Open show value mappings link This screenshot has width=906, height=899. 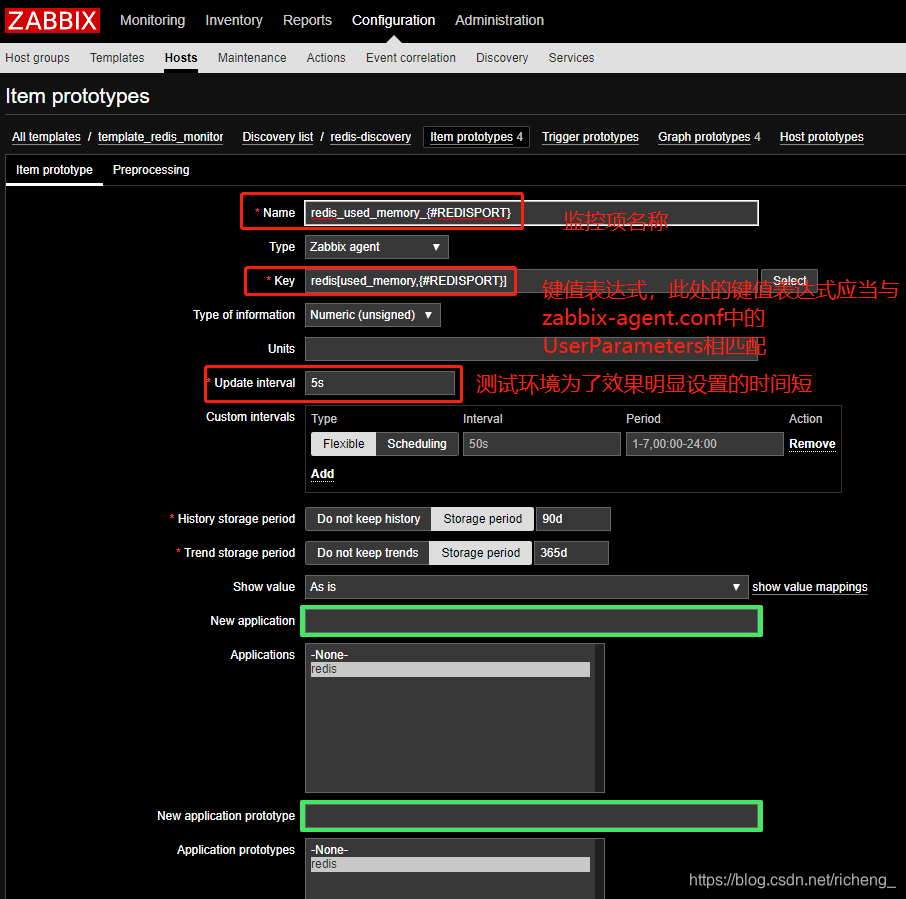click(x=810, y=587)
